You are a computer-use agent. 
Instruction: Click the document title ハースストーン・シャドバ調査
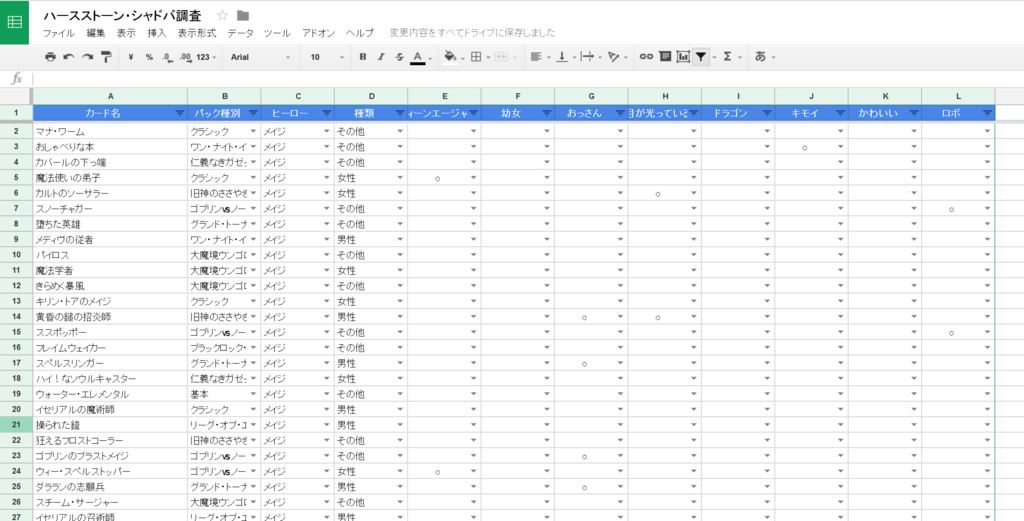[122, 16]
